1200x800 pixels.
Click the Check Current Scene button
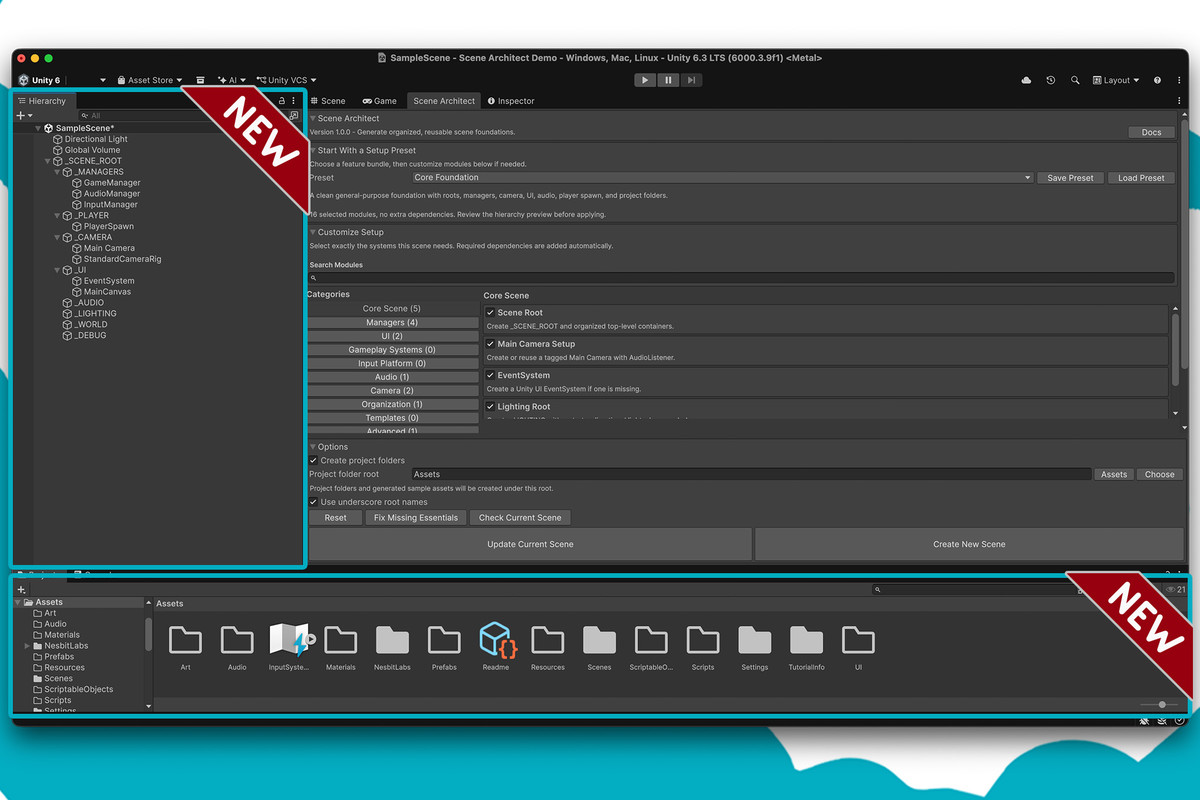point(520,518)
